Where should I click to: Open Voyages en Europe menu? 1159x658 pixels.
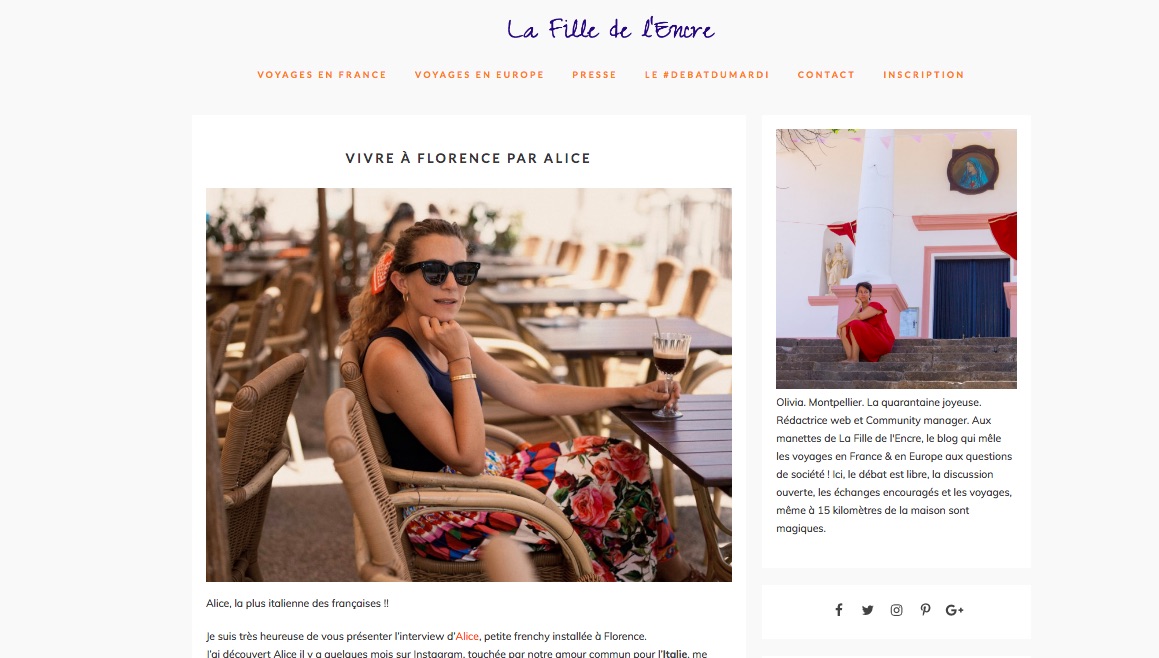tap(479, 75)
